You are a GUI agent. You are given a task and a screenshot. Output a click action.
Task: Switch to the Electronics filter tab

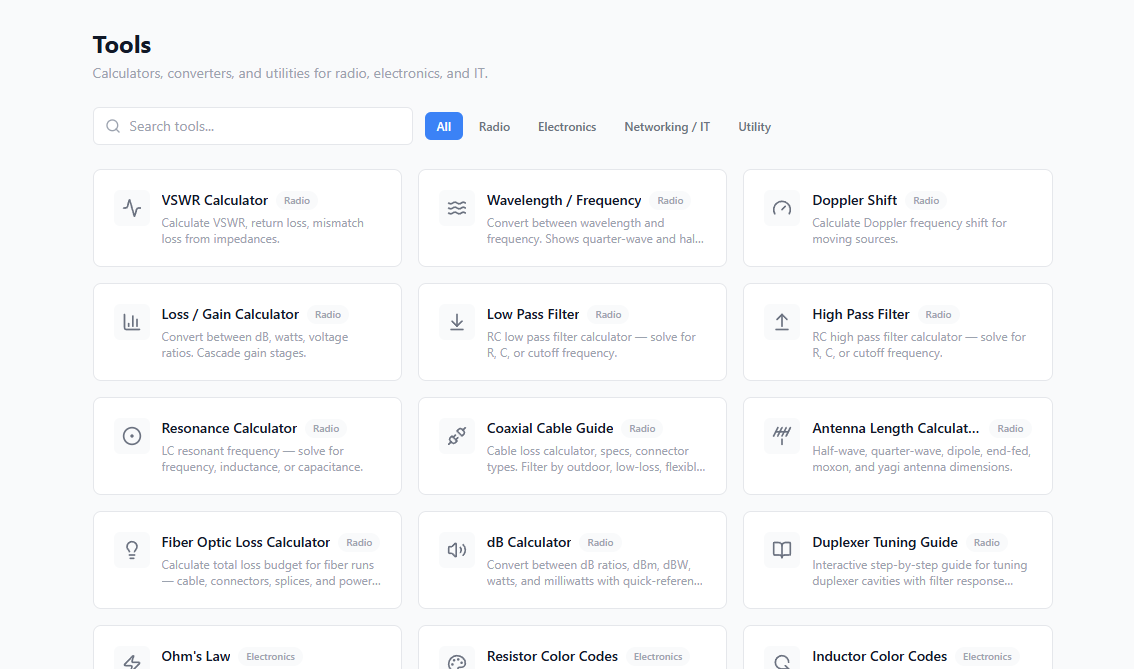(x=567, y=126)
